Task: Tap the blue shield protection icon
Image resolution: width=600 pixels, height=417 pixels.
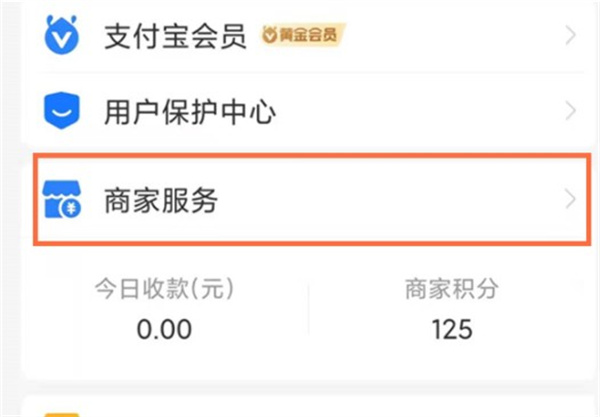Action: point(62,110)
